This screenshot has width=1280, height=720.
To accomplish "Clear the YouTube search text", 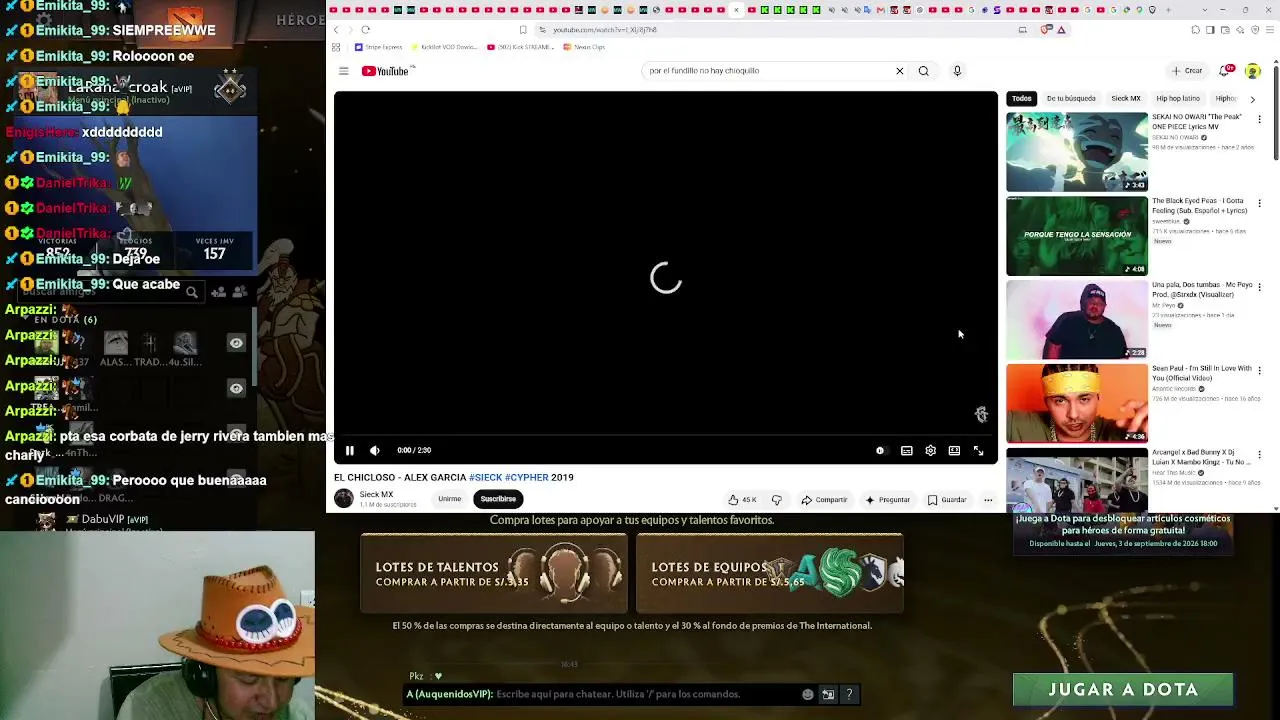I will [899, 71].
